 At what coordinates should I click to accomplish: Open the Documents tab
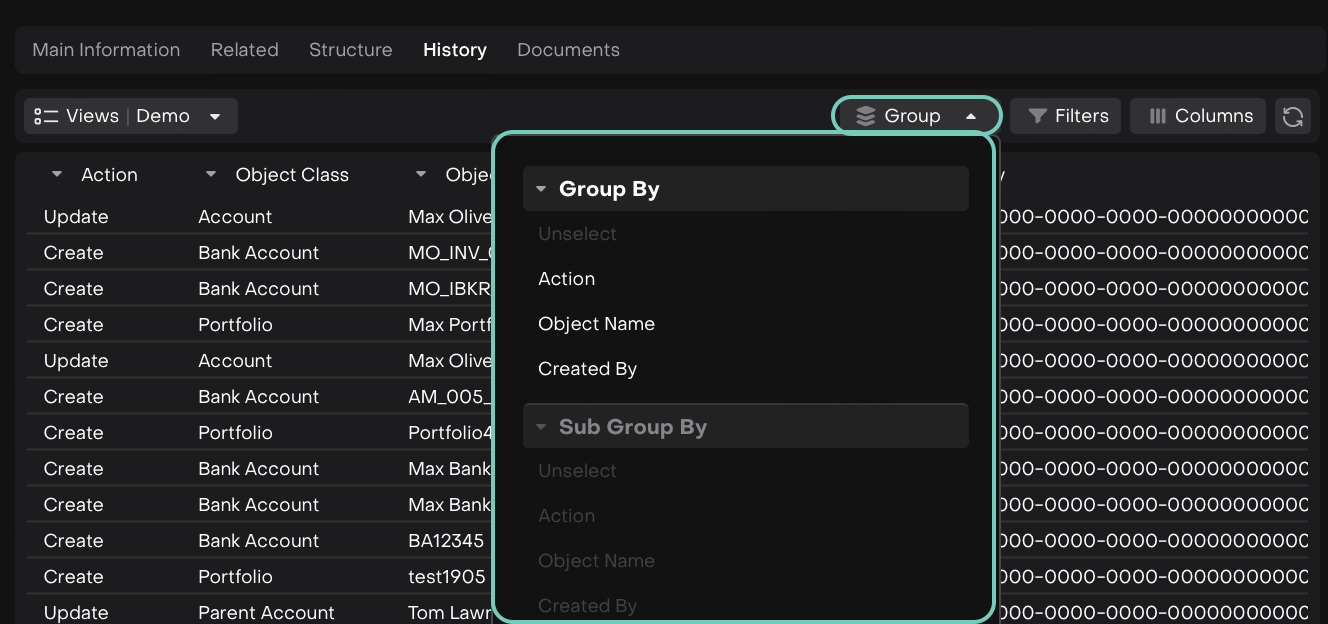[568, 50]
